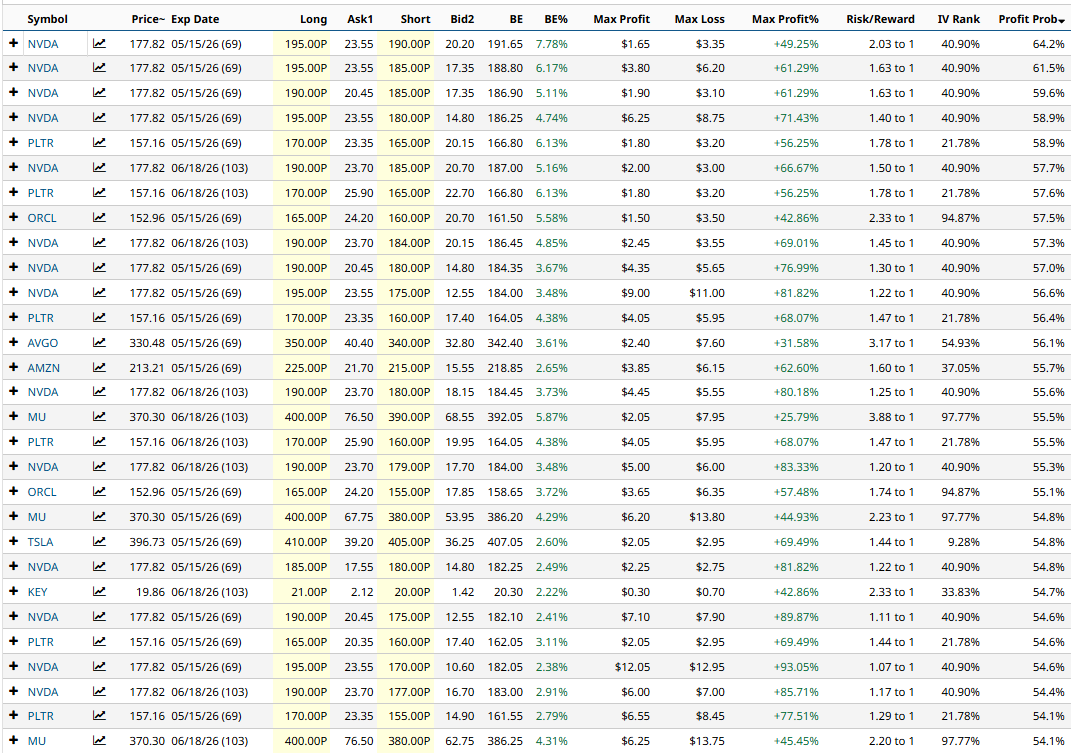Open the chart icon for the KEY row
Viewport: 1071px width, 753px height.
99,592
